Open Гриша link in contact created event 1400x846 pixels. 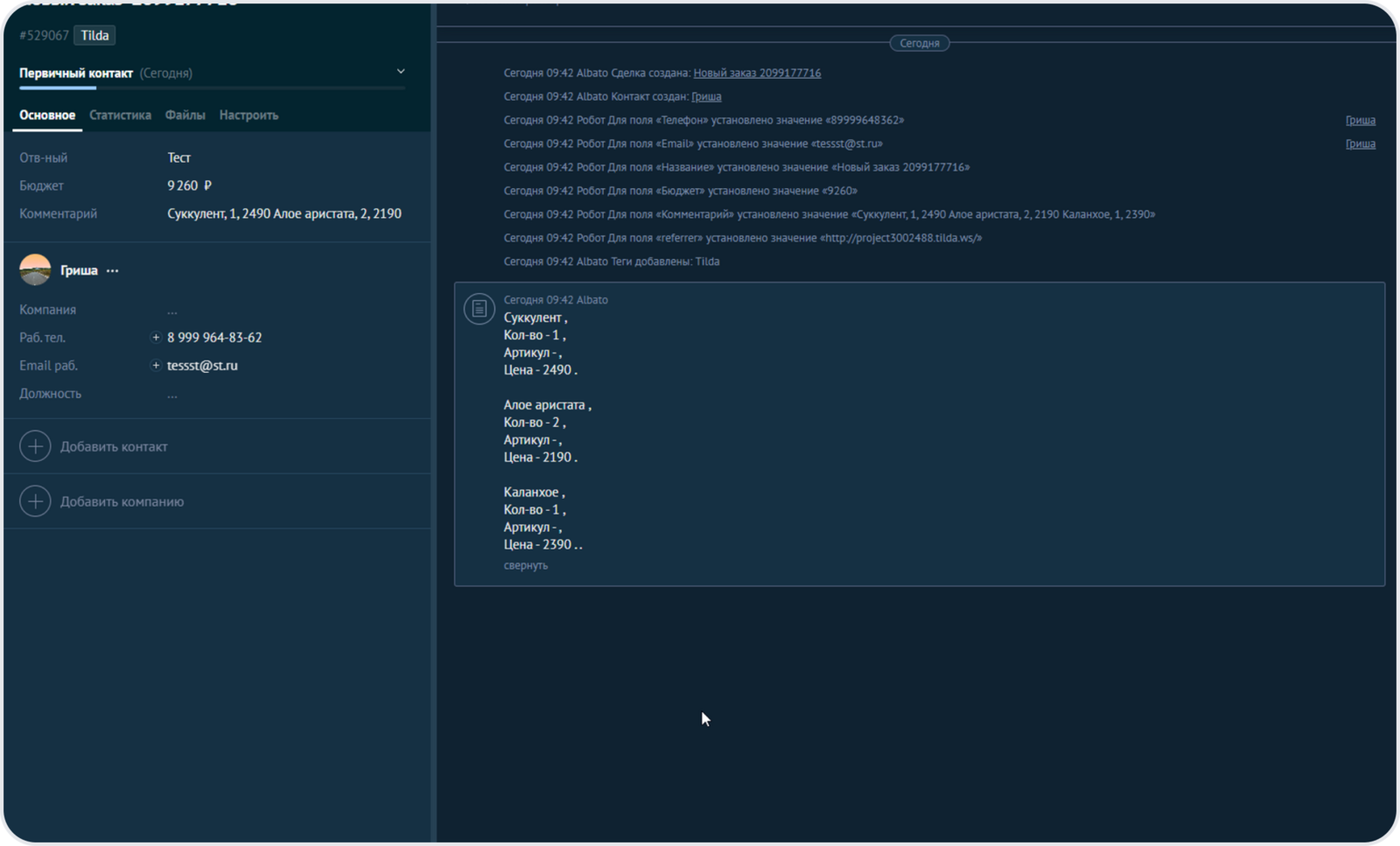point(706,96)
